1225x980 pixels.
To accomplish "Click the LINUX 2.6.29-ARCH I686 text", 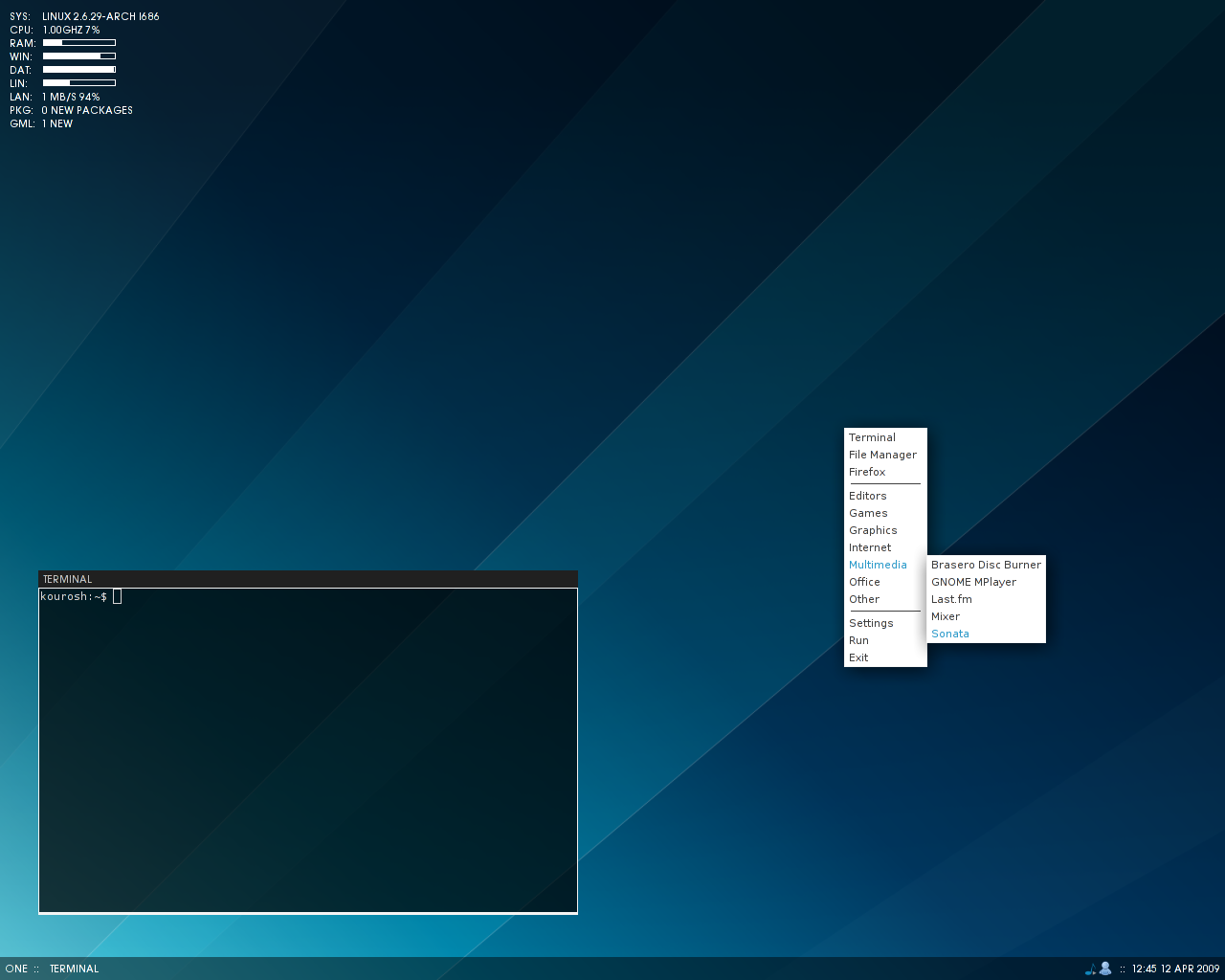I will point(100,16).
